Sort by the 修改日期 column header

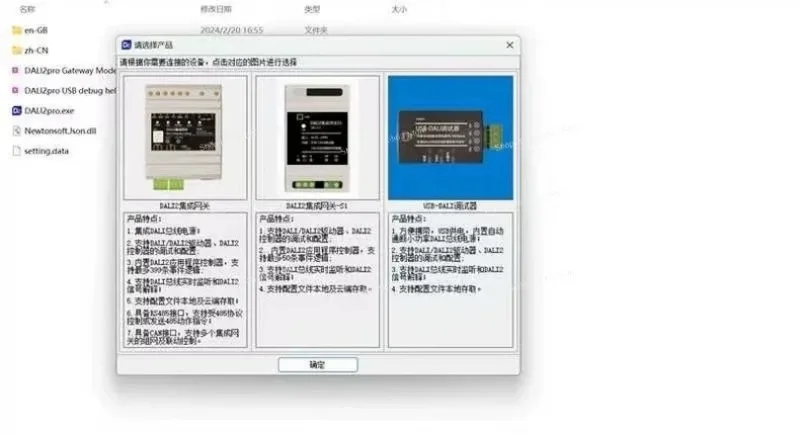click(216, 9)
